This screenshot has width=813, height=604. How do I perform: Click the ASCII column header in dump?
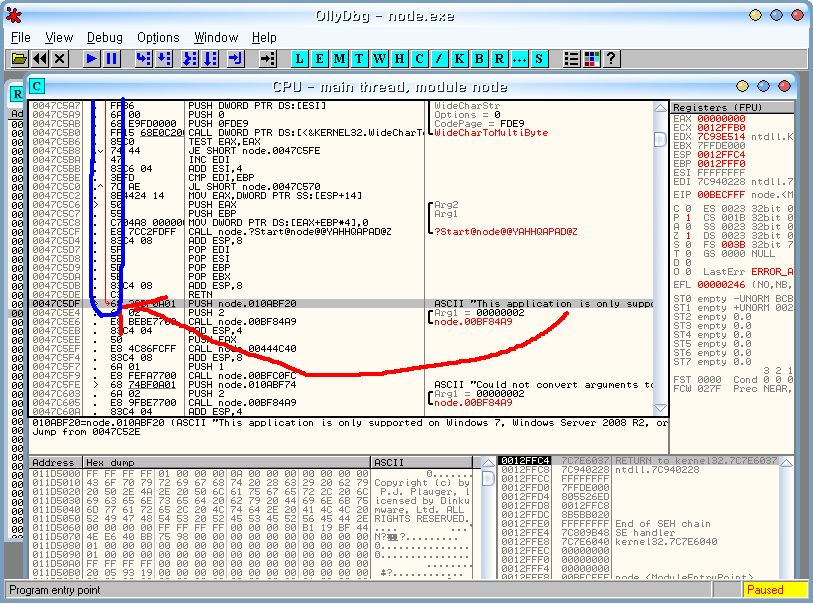point(422,462)
